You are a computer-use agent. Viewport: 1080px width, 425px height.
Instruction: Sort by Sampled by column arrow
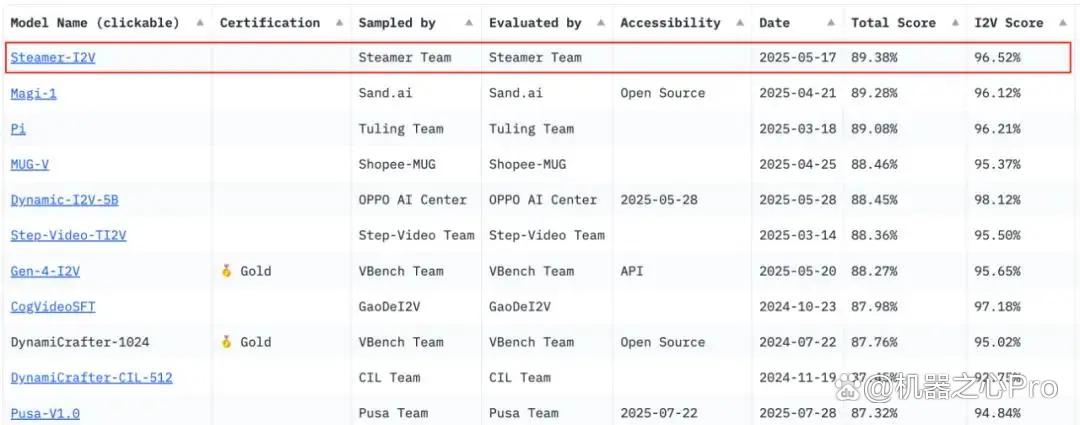469,23
